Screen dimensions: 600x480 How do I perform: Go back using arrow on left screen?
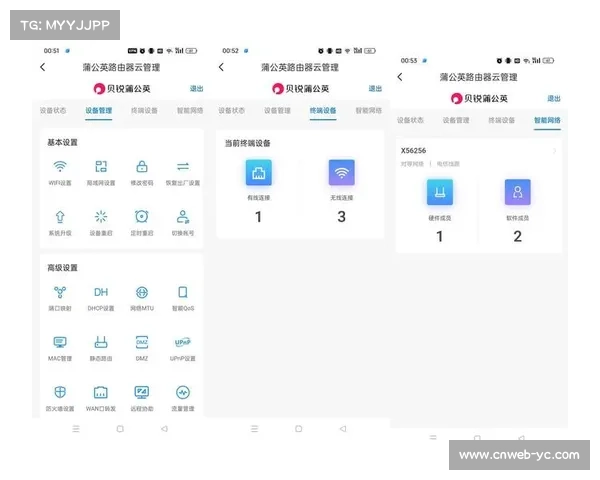tap(43, 67)
